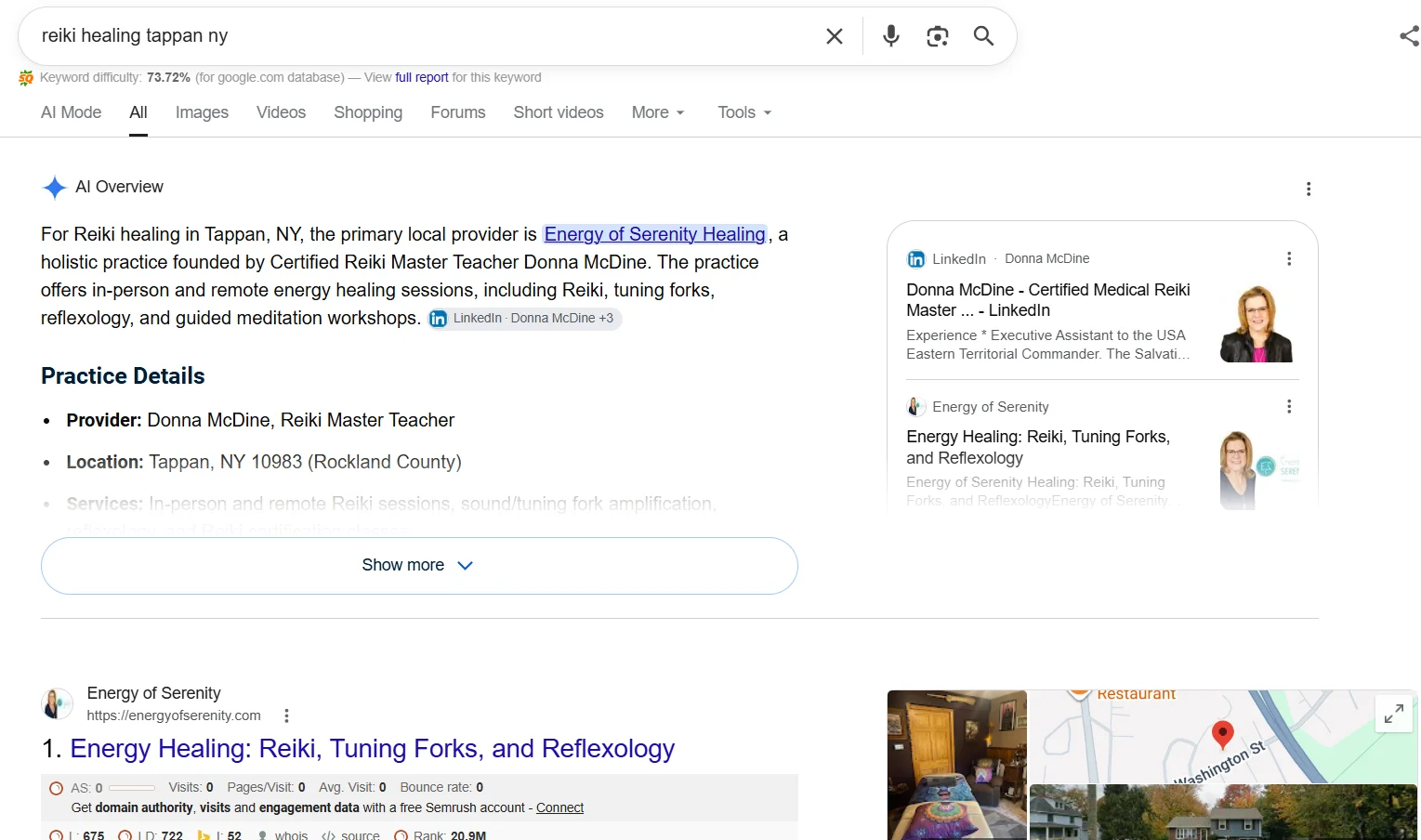Open the AI Overview three-dot options menu
This screenshot has height=840, width=1421.
click(1309, 189)
